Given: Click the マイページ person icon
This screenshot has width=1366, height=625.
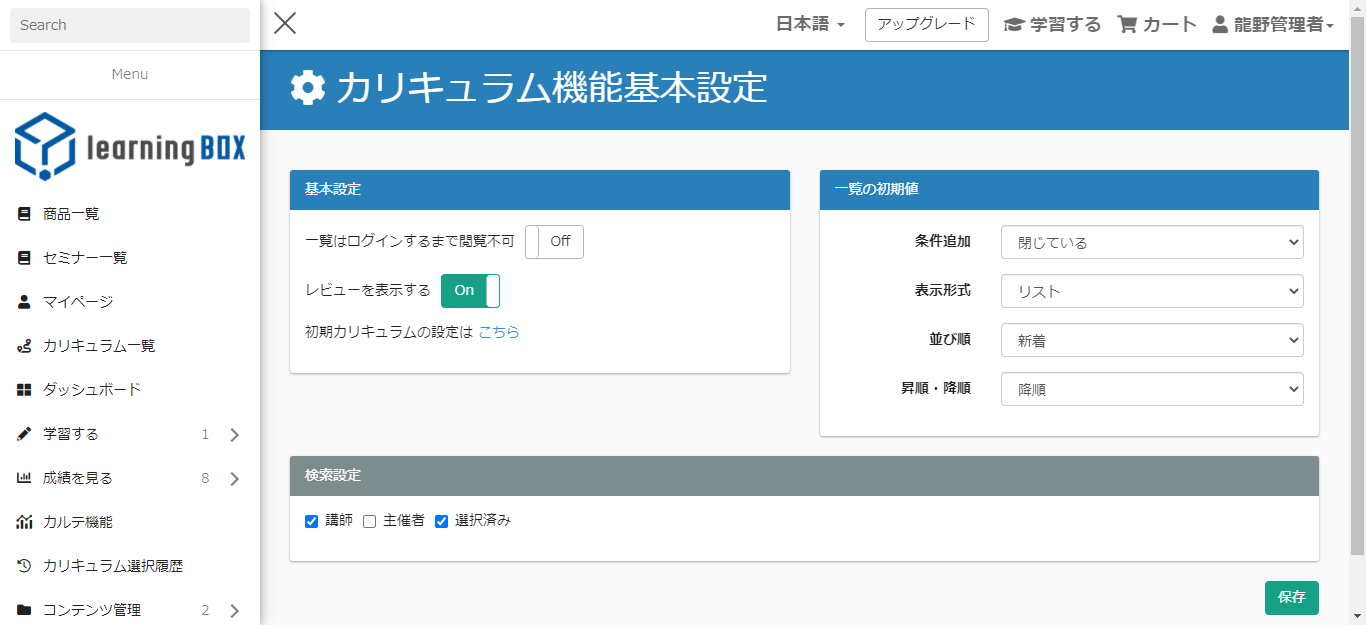Looking at the screenshot, I should pos(24,302).
